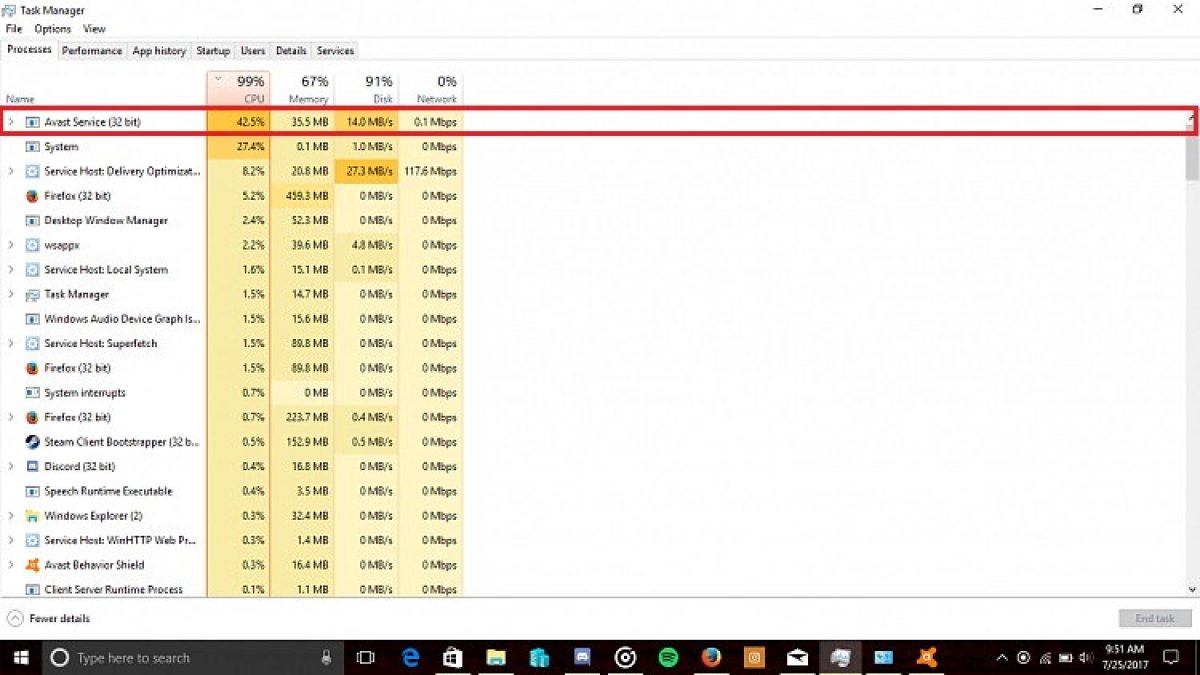Click the Task Manager process icon in list
Viewport: 1200px width, 675px height.
(x=32, y=295)
